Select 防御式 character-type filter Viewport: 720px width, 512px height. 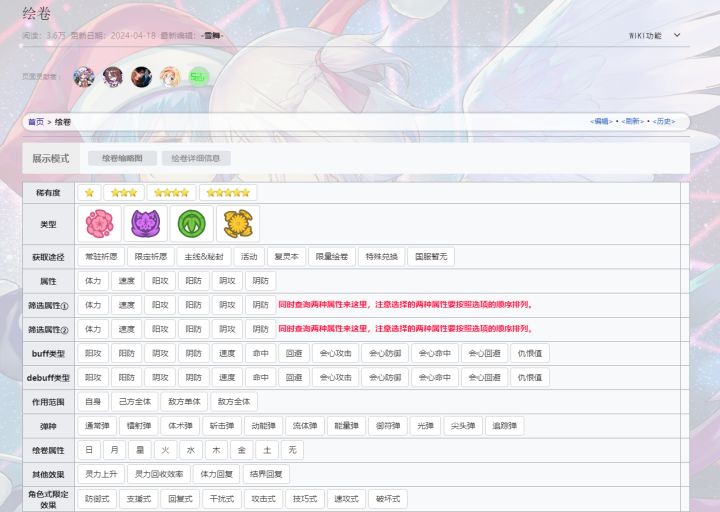tap(97, 499)
